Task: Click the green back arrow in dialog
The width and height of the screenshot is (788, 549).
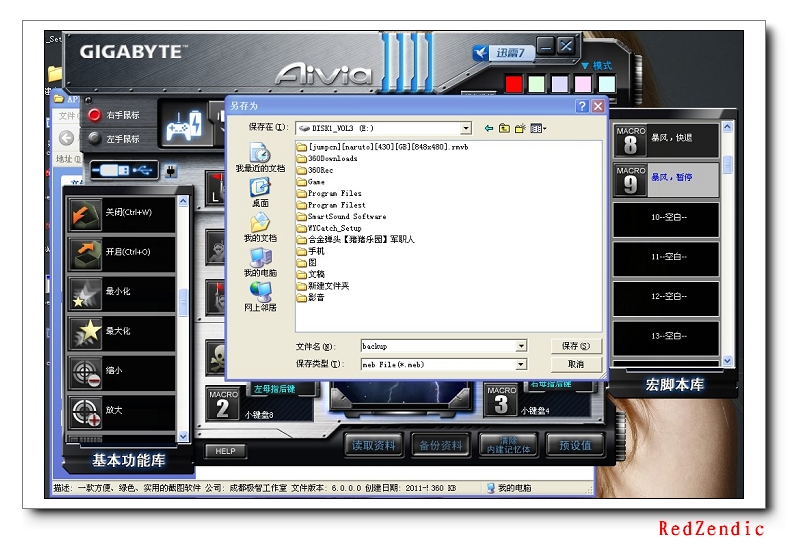Action: click(x=488, y=129)
